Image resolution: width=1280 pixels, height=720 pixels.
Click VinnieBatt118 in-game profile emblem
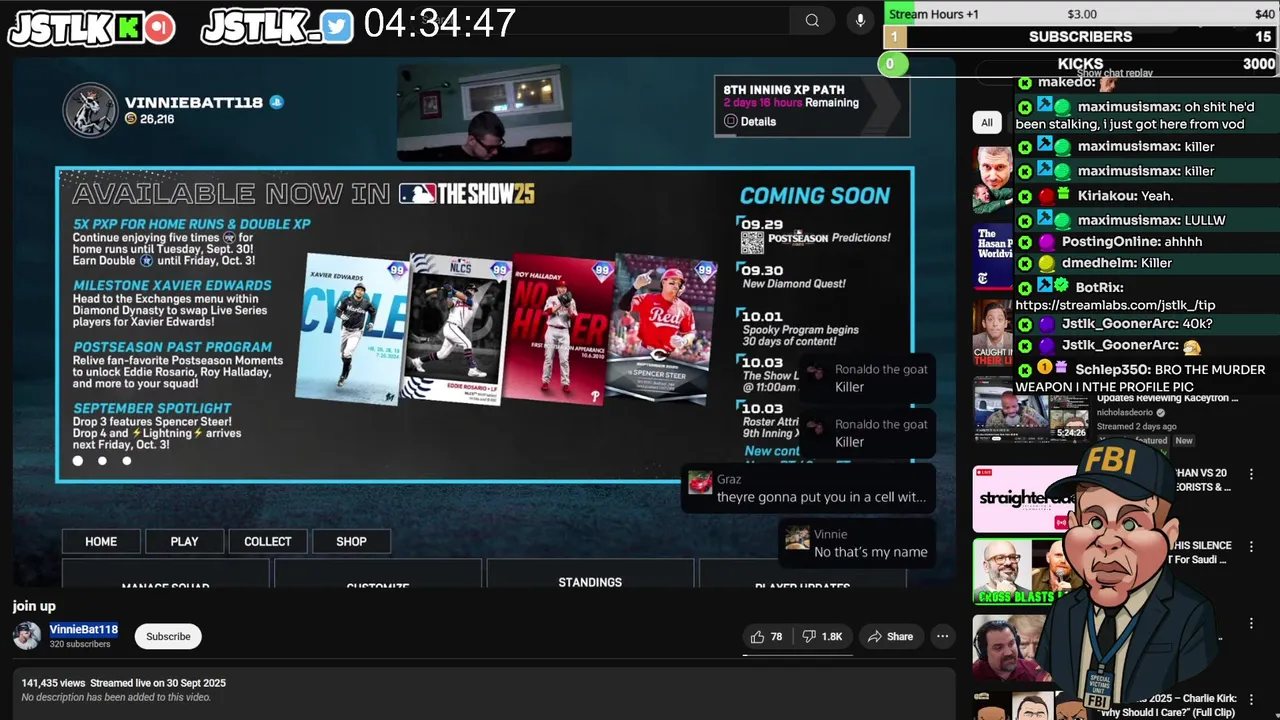point(91,110)
